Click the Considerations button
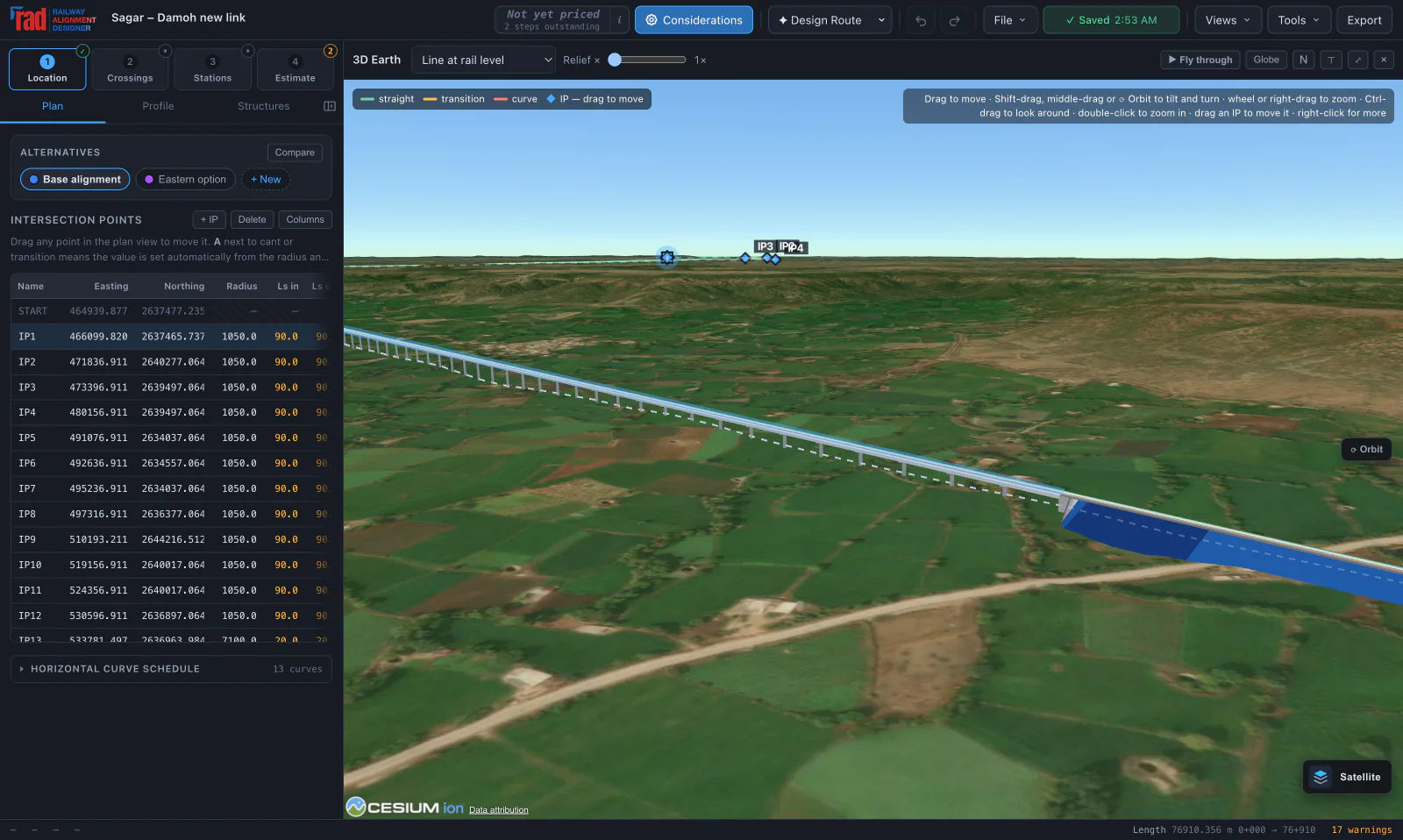The image size is (1403, 840). (694, 20)
